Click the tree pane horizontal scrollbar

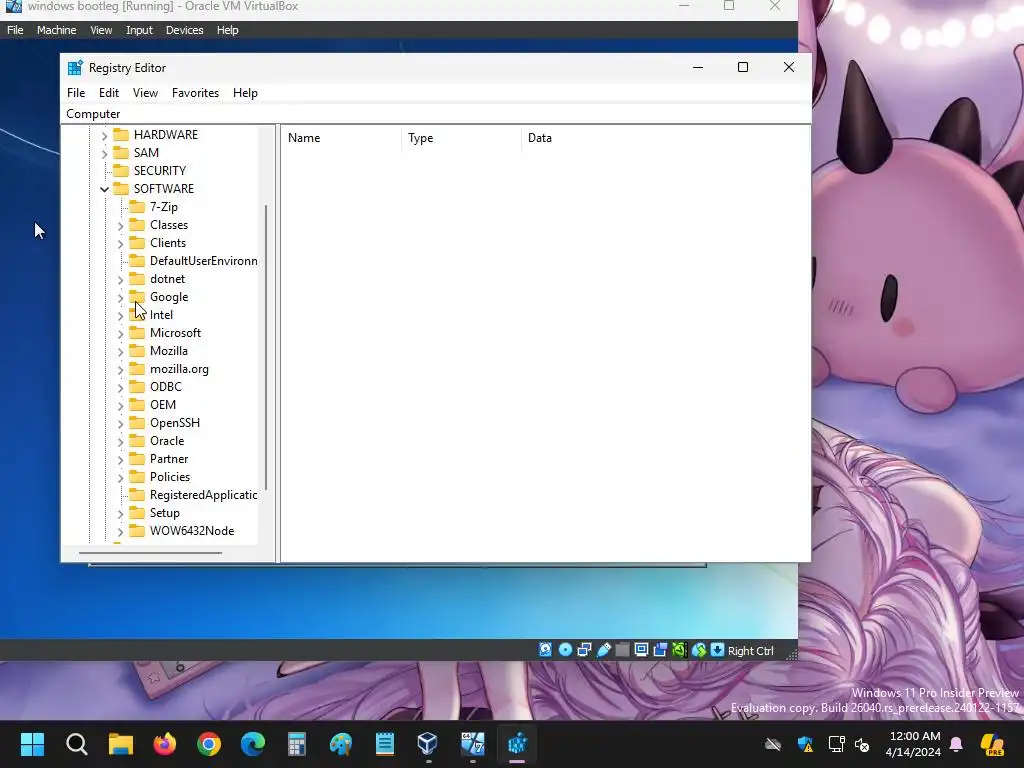(150, 553)
